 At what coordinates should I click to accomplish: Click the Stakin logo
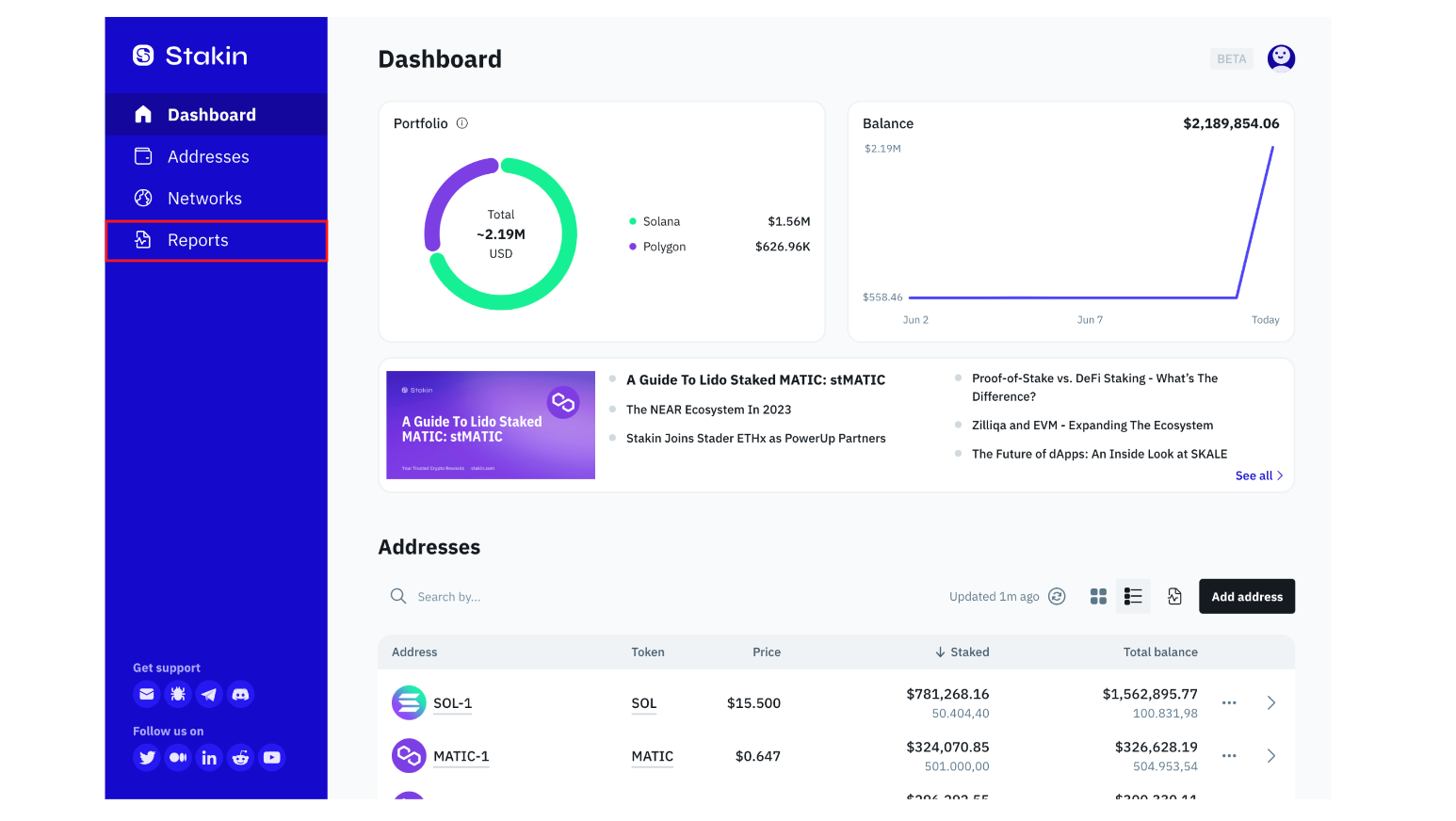click(188, 56)
